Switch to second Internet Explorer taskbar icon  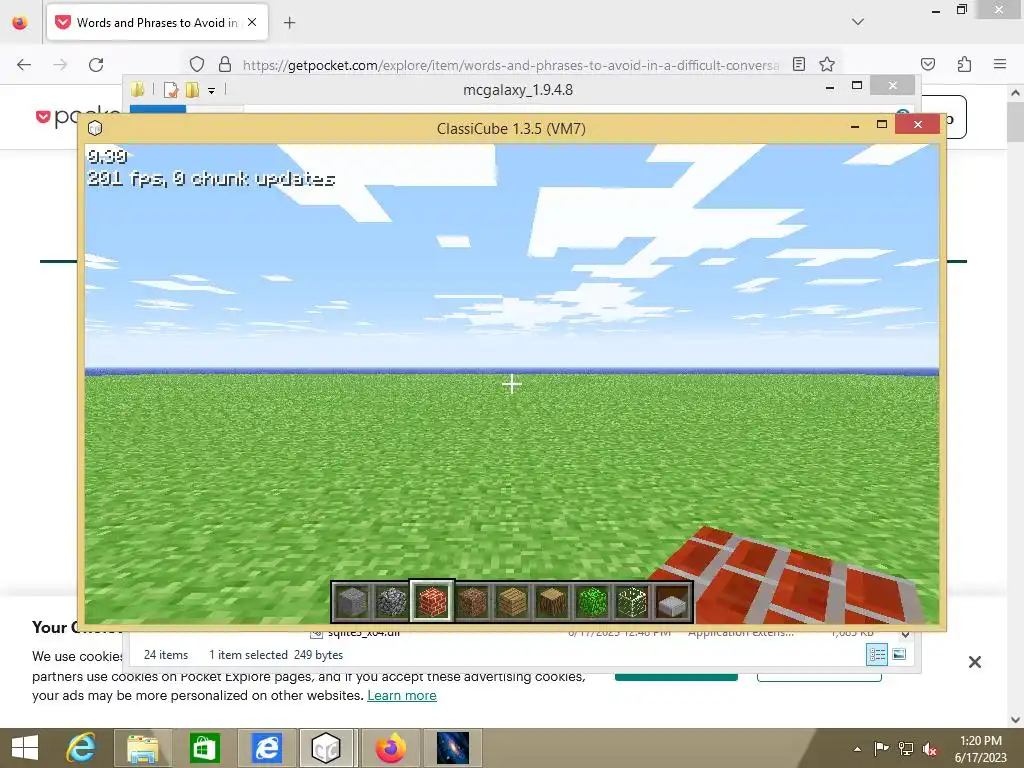click(x=266, y=748)
